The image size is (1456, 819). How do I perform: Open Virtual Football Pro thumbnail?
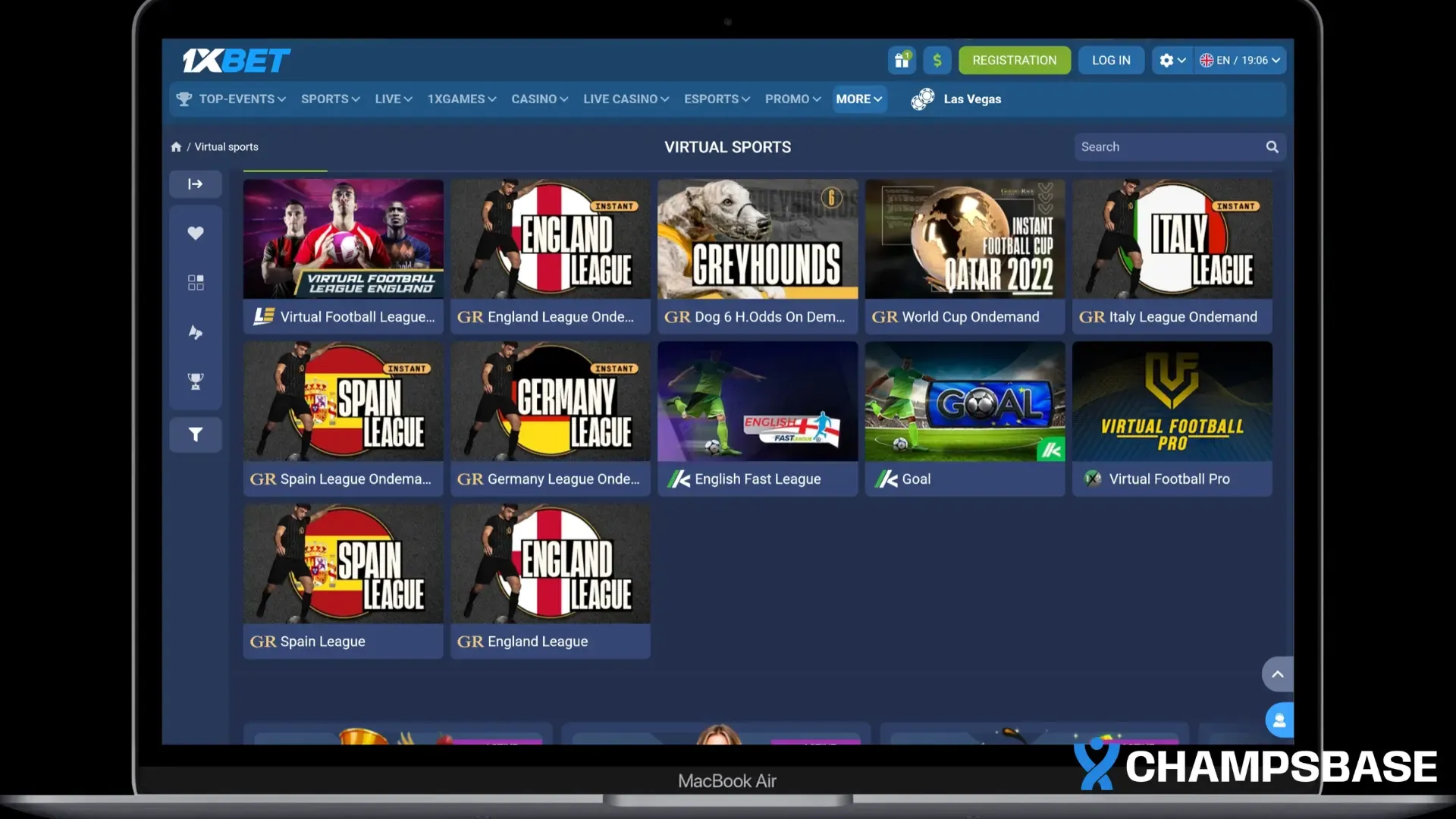pyautogui.click(x=1172, y=401)
